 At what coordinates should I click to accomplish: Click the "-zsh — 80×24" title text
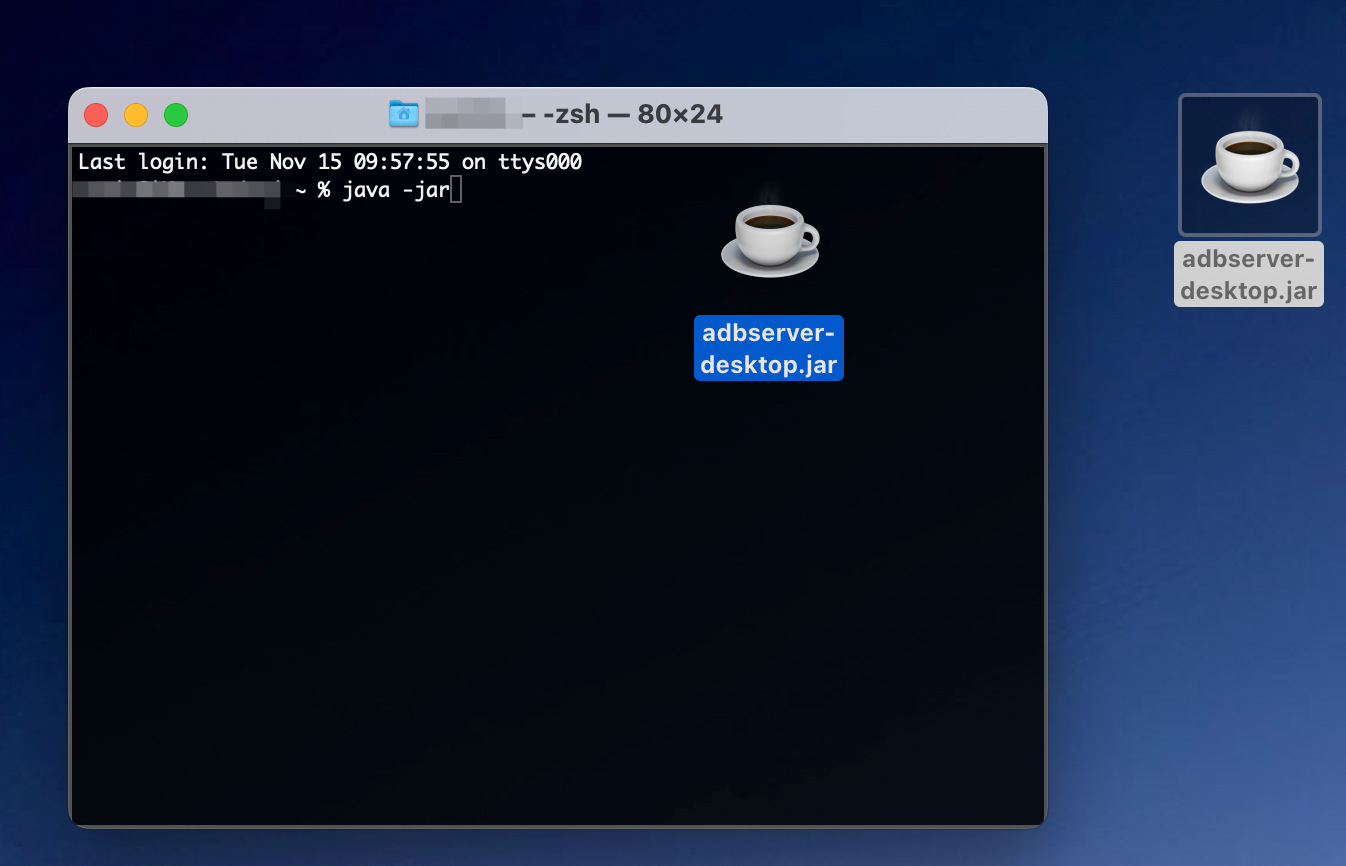[632, 114]
